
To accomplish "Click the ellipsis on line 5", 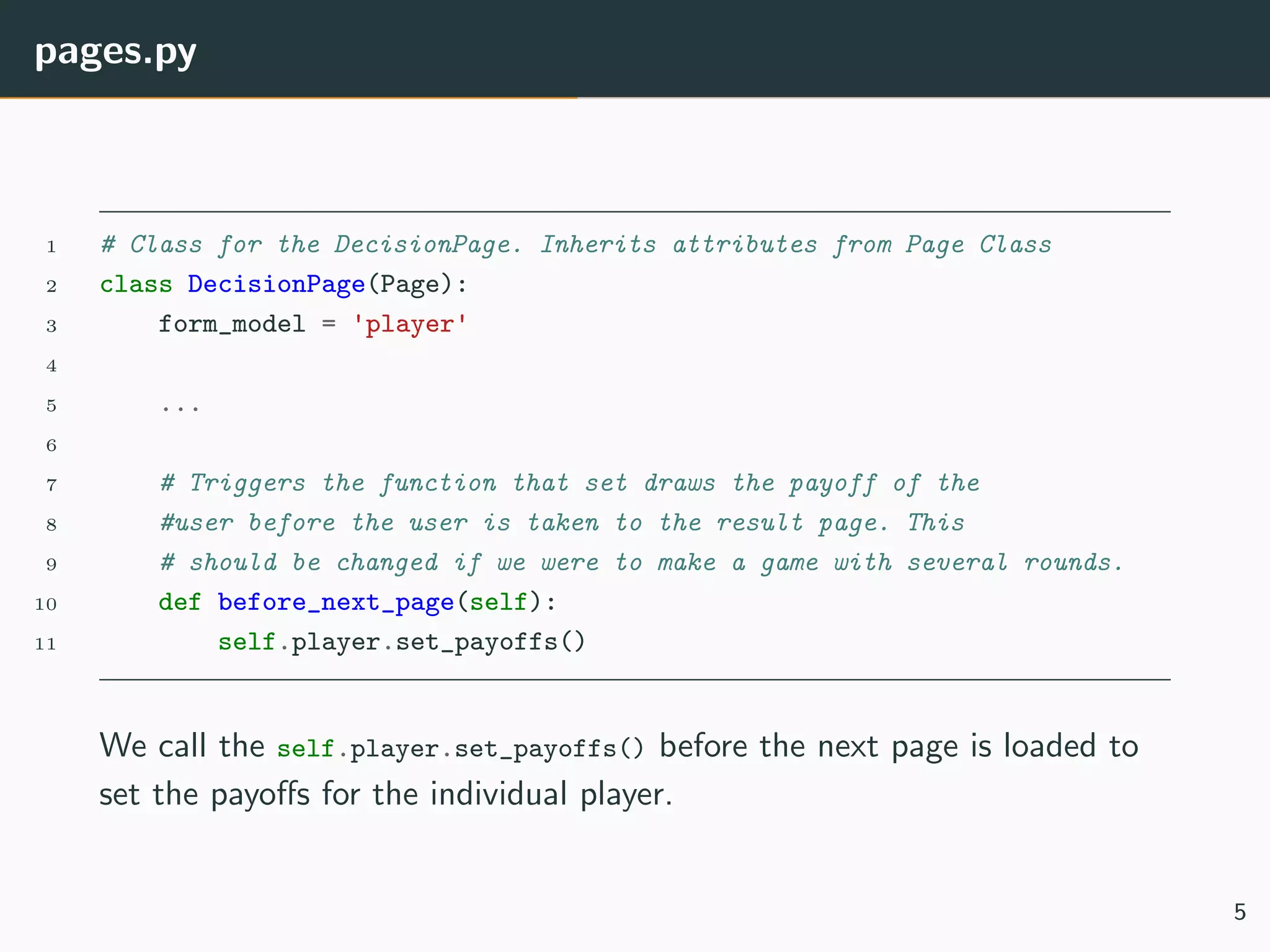I will (x=180, y=407).
